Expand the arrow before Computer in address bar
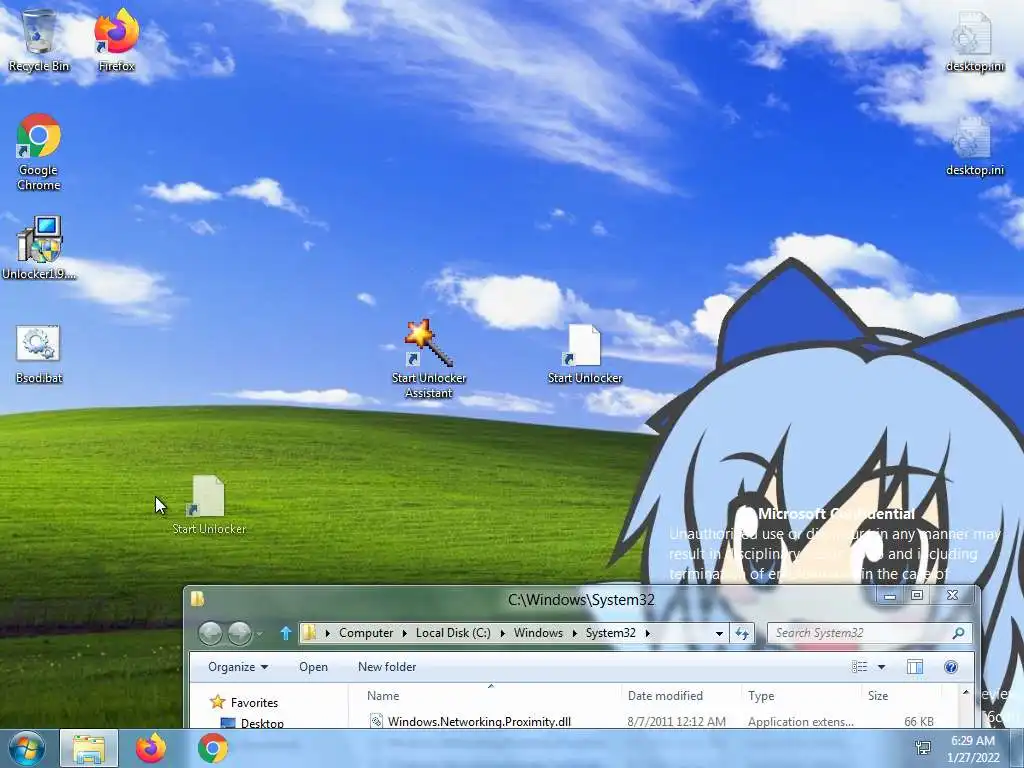Viewport: 1024px width, 768px height. click(327, 633)
